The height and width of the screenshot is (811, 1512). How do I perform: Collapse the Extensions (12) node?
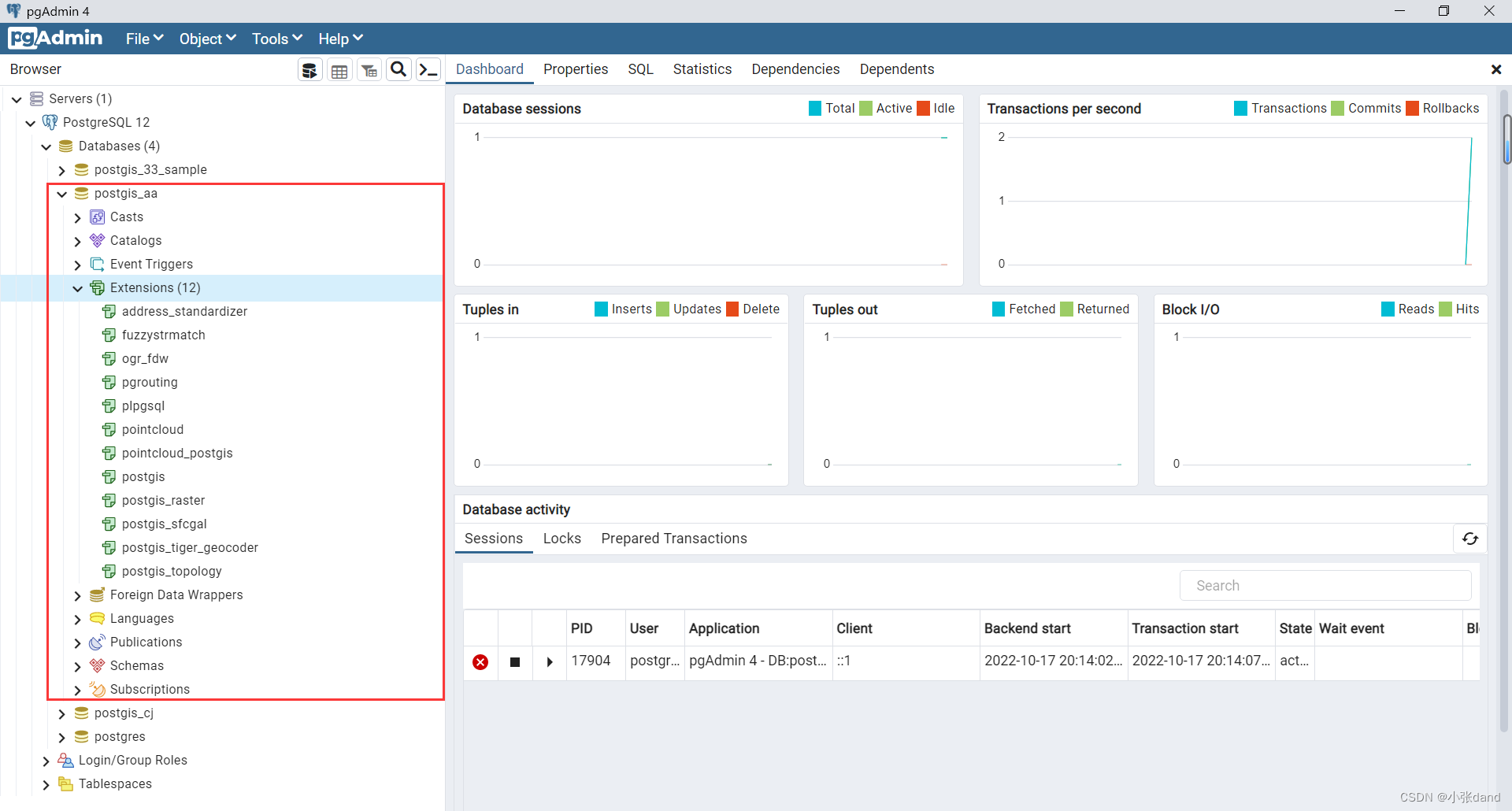coord(78,288)
